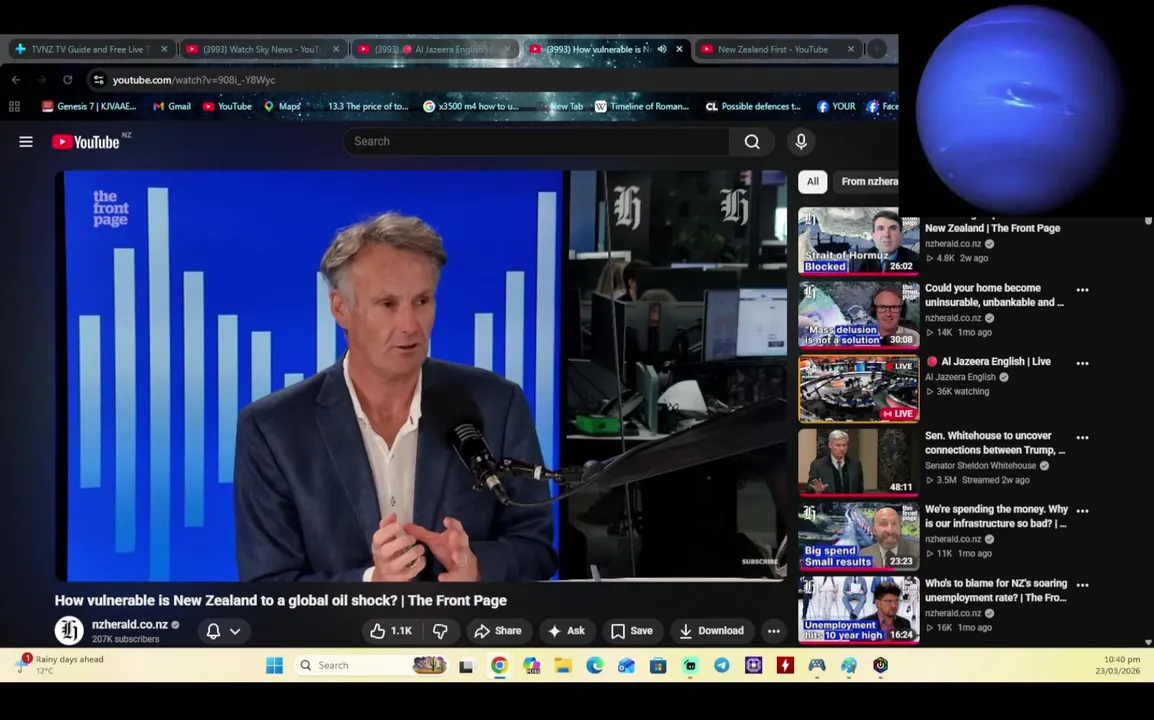Open the Strait of Hormuz Blocked thumbnail
1154x720 pixels.
[x=858, y=241]
